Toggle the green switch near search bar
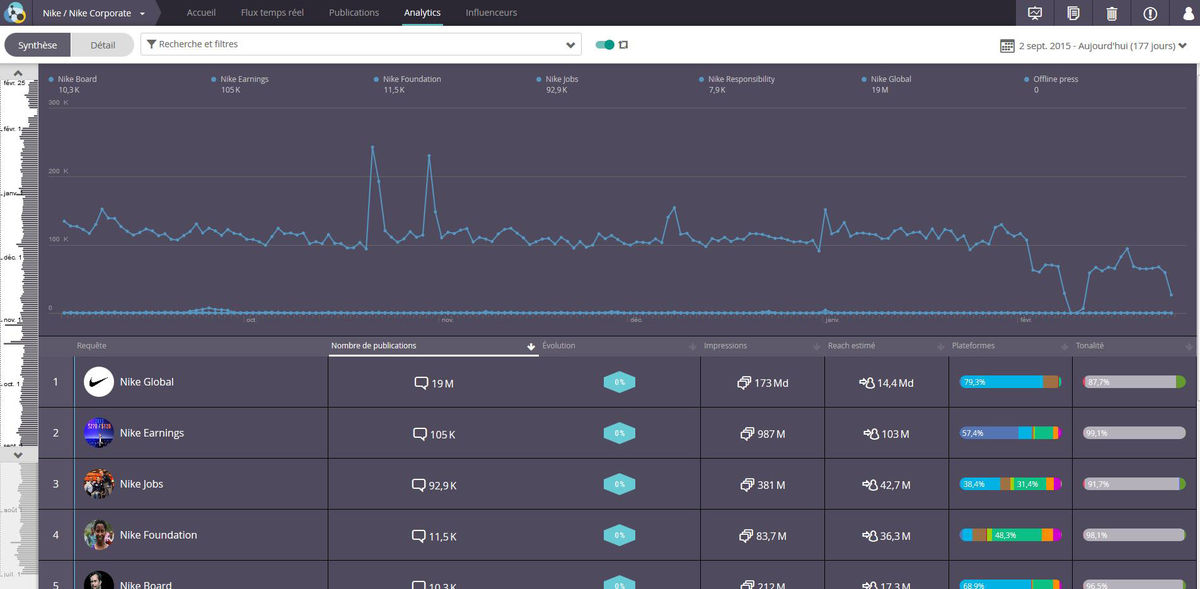 click(604, 45)
